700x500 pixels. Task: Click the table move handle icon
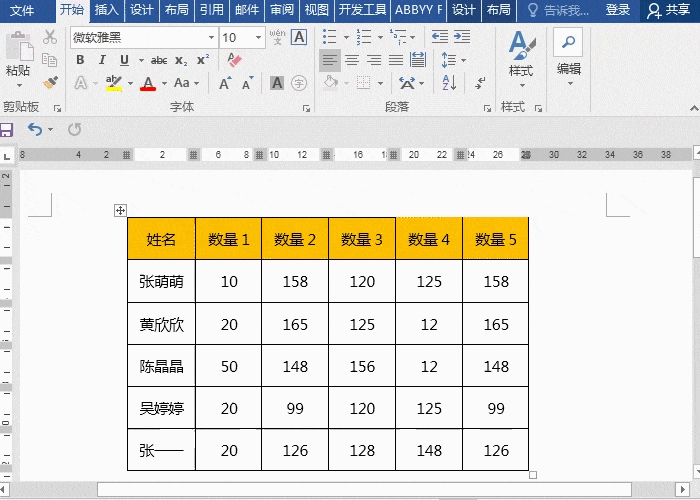click(121, 210)
